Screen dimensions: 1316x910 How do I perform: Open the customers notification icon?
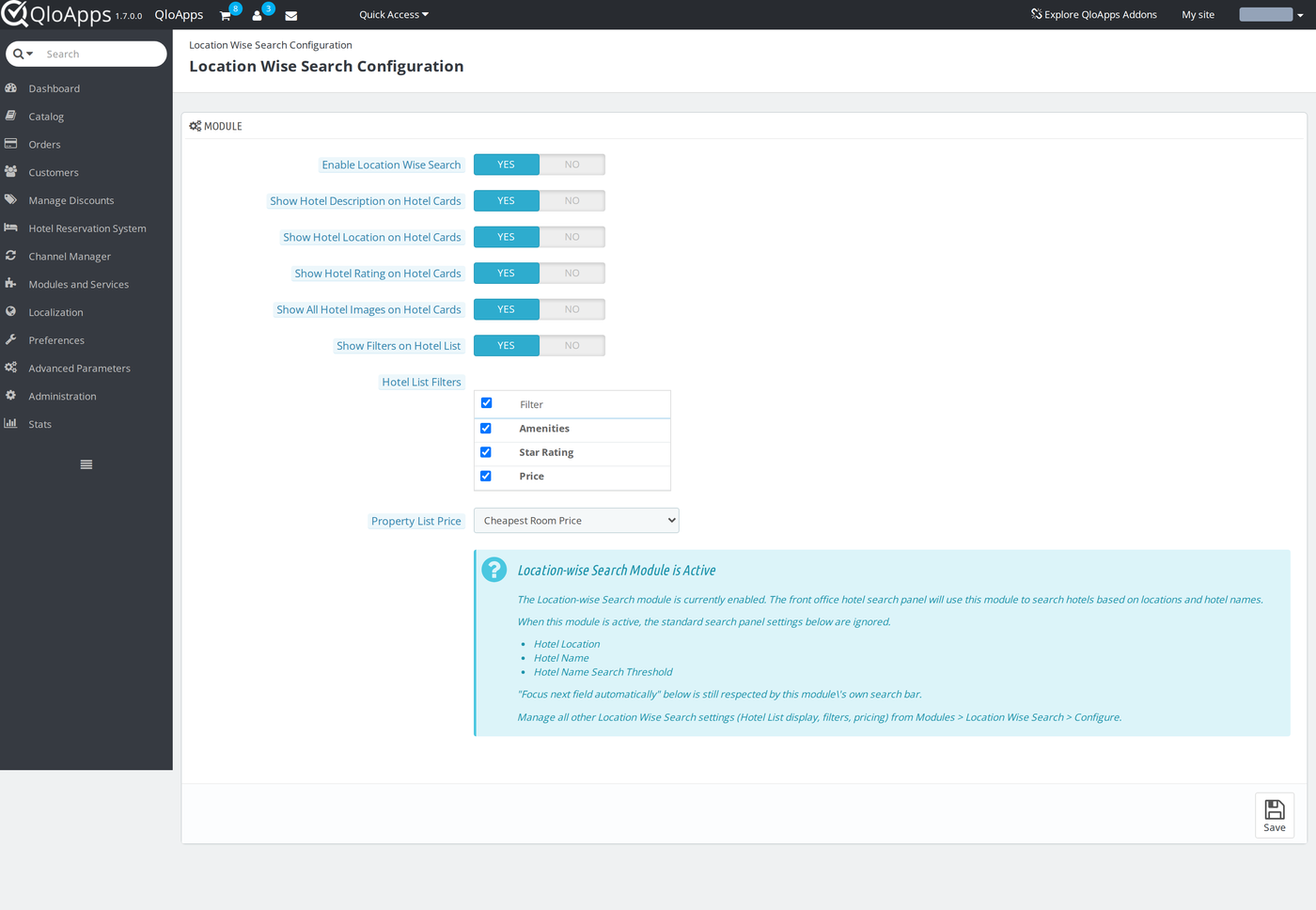click(257, 16)
